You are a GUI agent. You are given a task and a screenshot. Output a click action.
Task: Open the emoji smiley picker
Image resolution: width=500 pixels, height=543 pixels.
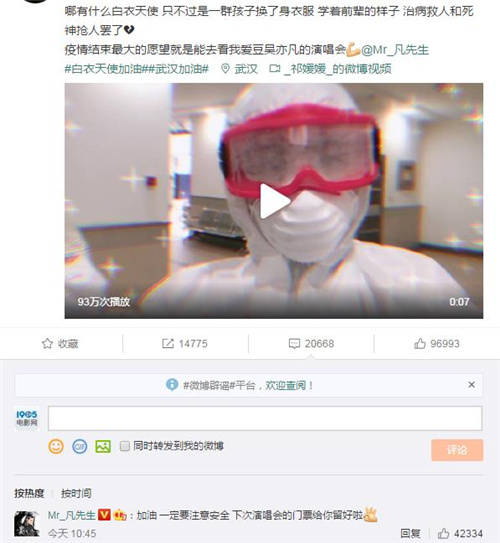(56, 446)
